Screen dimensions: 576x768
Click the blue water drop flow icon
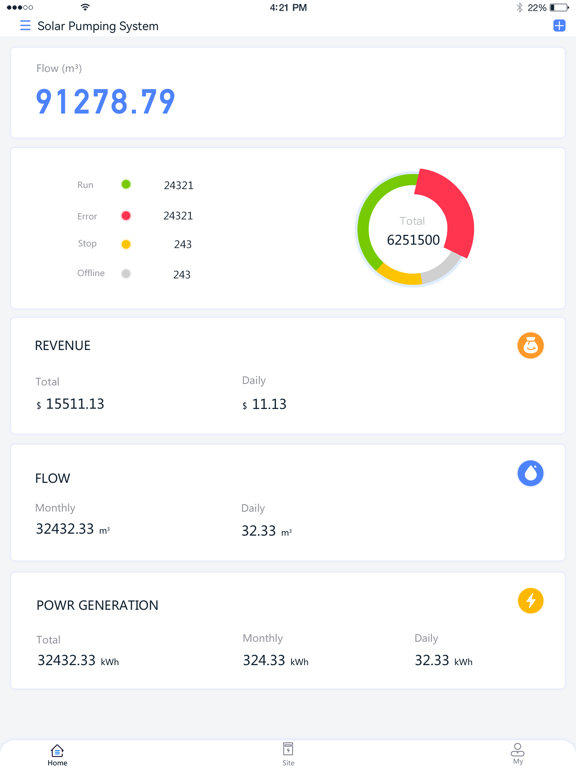530,473
